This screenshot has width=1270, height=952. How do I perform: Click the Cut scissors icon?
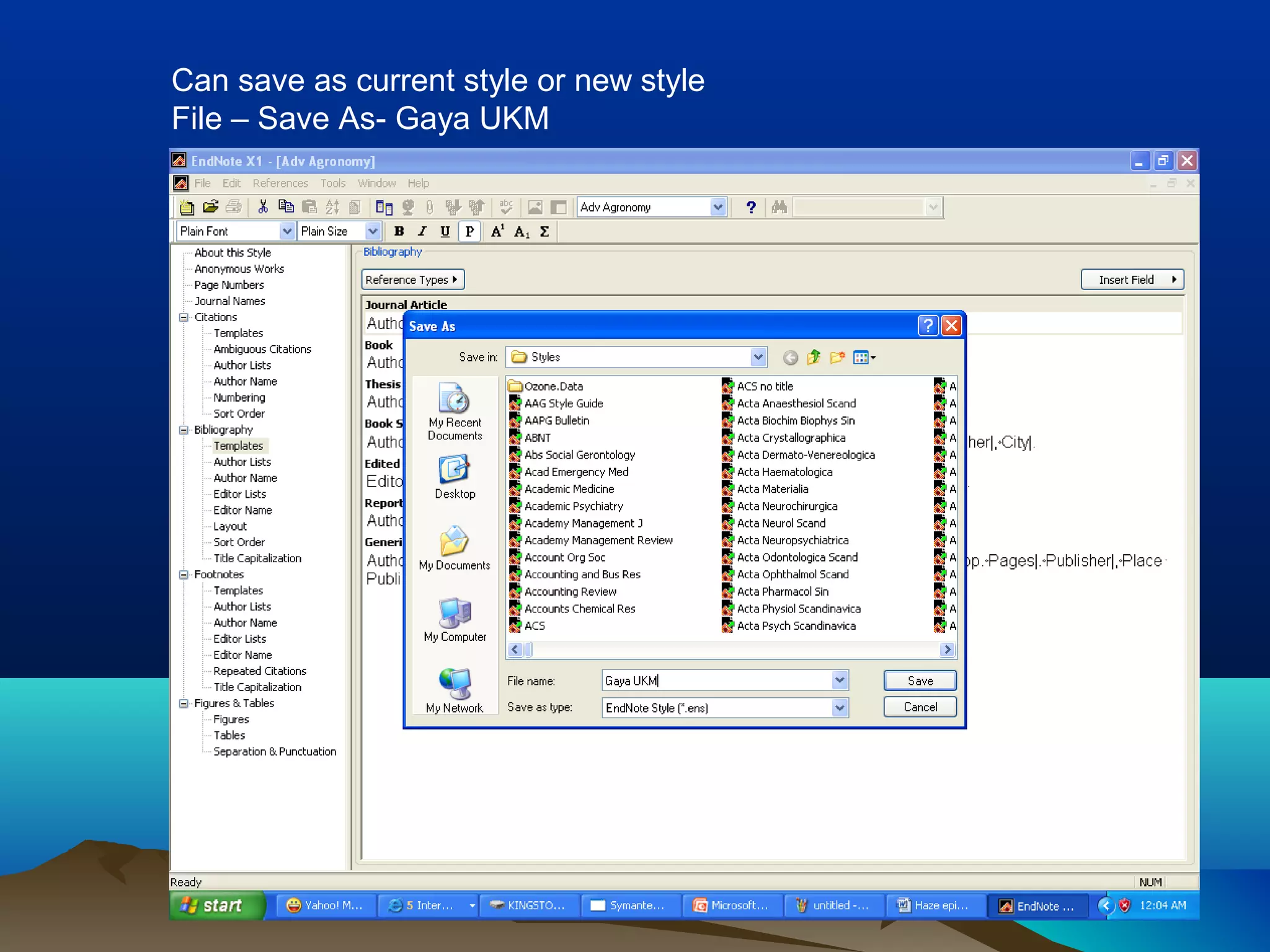[263, 207]
